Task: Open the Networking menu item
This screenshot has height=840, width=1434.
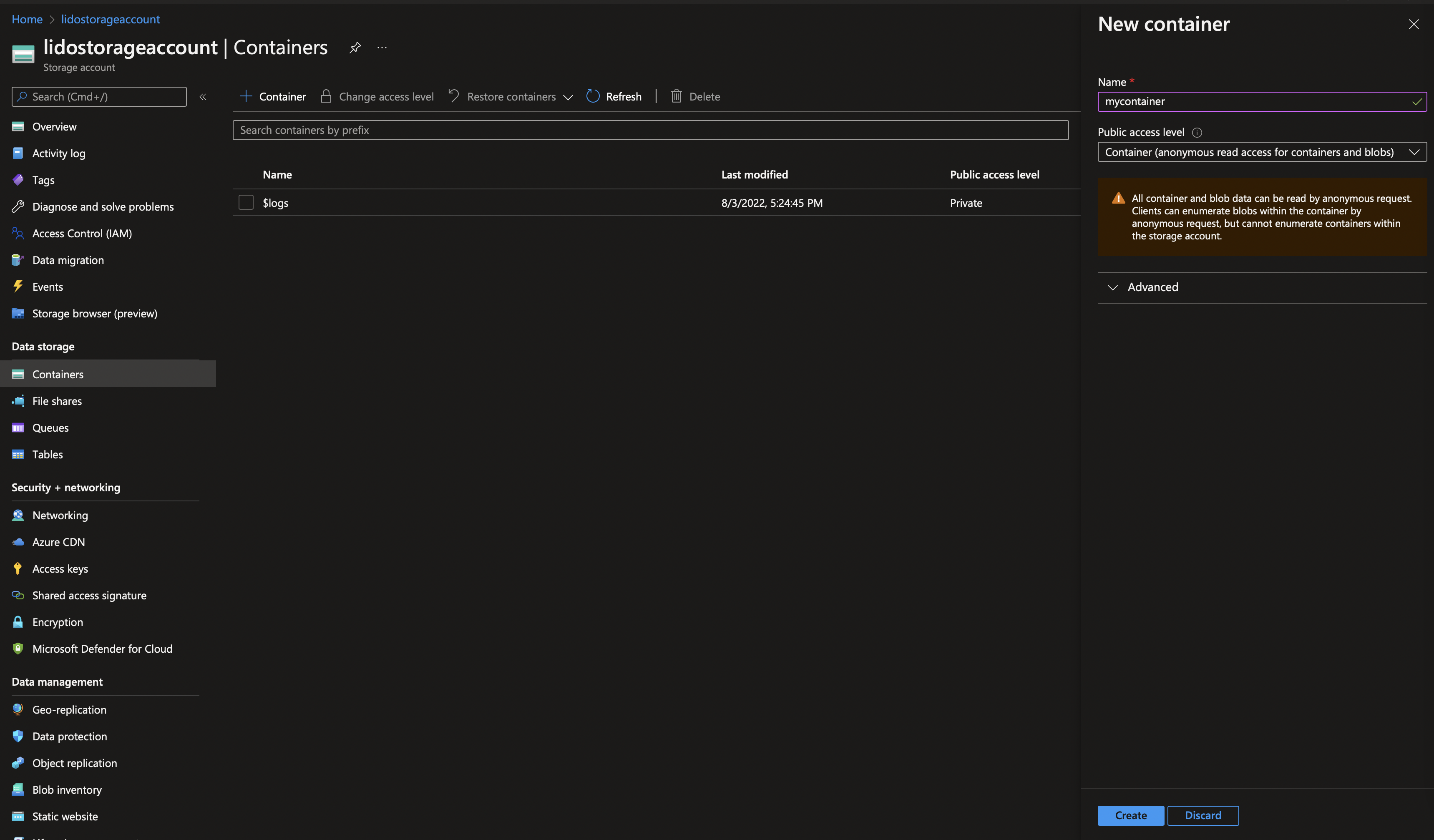Action: coord(108,515)
